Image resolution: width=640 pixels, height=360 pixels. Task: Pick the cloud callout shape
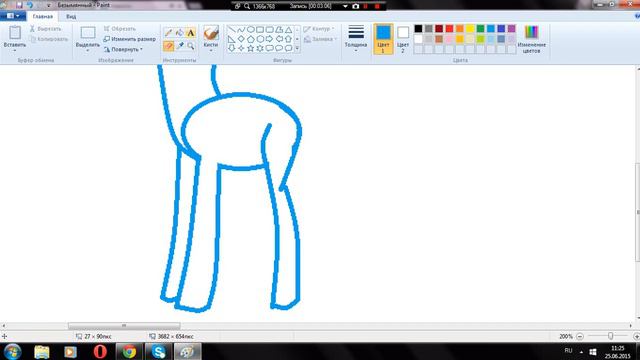[289, 48]
